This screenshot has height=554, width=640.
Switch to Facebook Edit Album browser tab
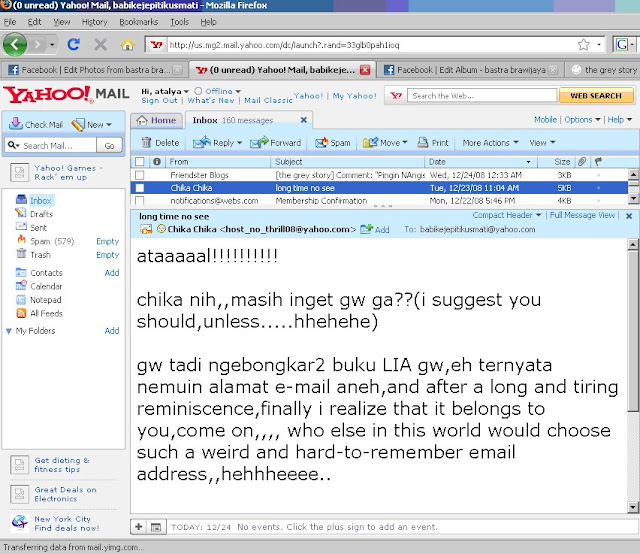pyautogui.click(x=470, y=70)
